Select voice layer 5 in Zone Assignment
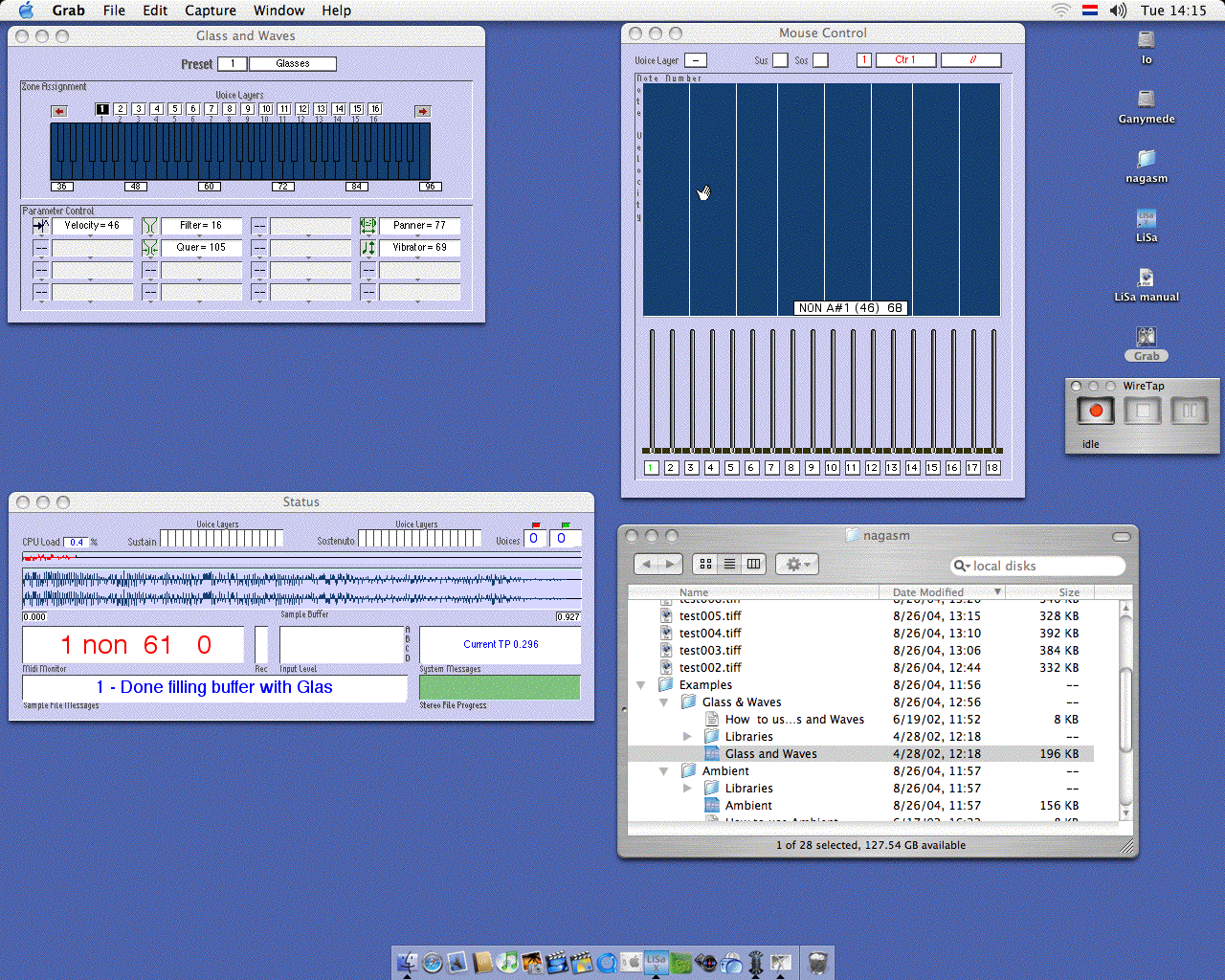This screenshot has height=980, width=1225. pyautogui.click(x=175, y=109)
